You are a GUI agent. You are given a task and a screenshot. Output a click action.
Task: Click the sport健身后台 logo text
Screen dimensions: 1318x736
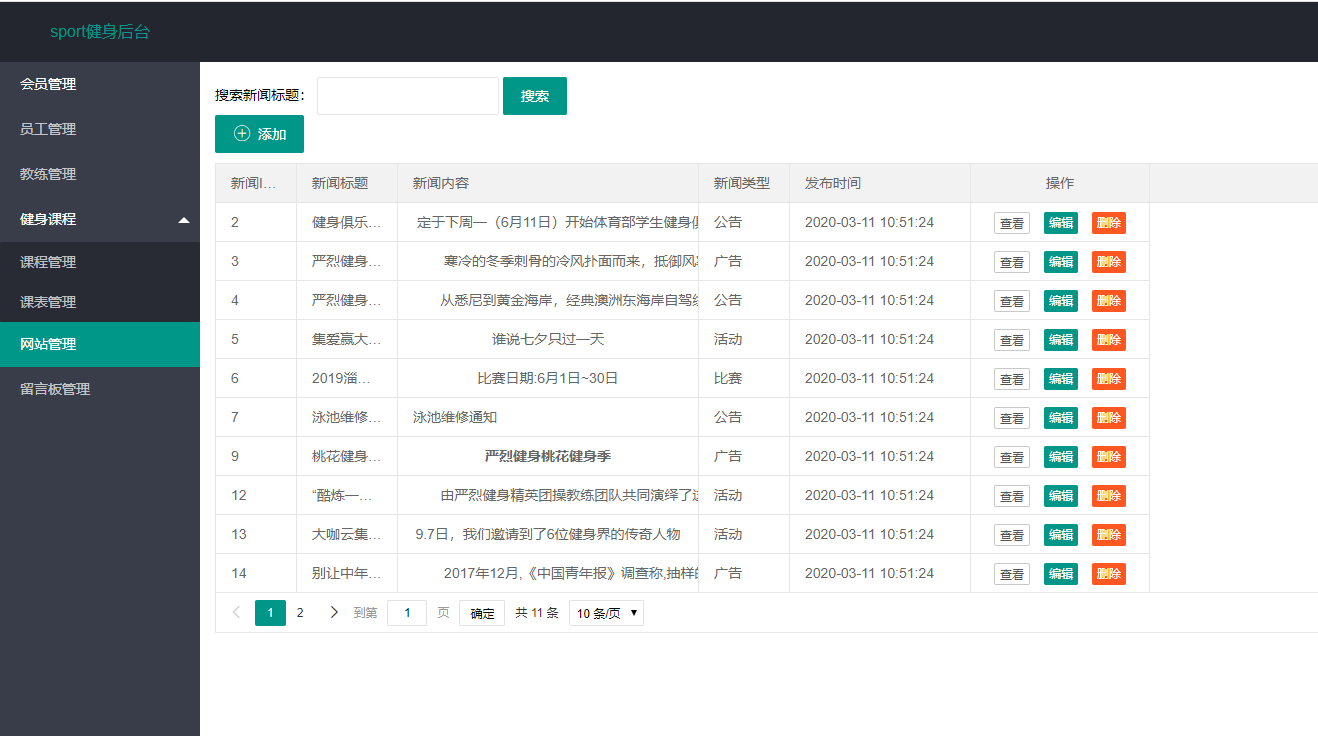[100, 31]
